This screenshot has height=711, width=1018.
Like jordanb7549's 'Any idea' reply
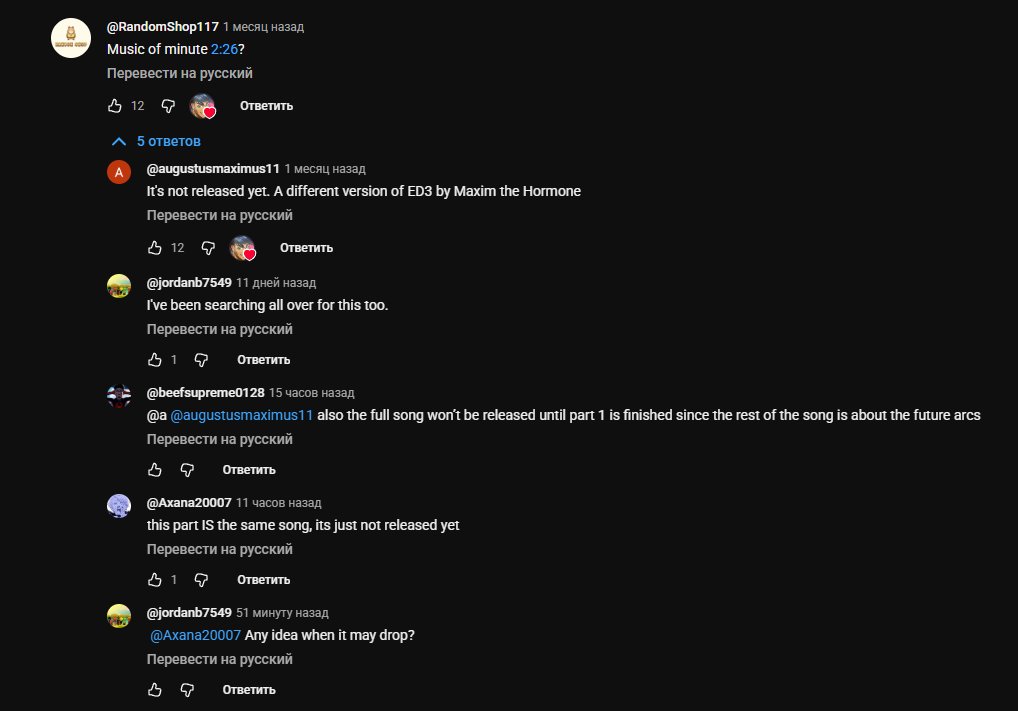pyautogui.click(x=155, y=690)
